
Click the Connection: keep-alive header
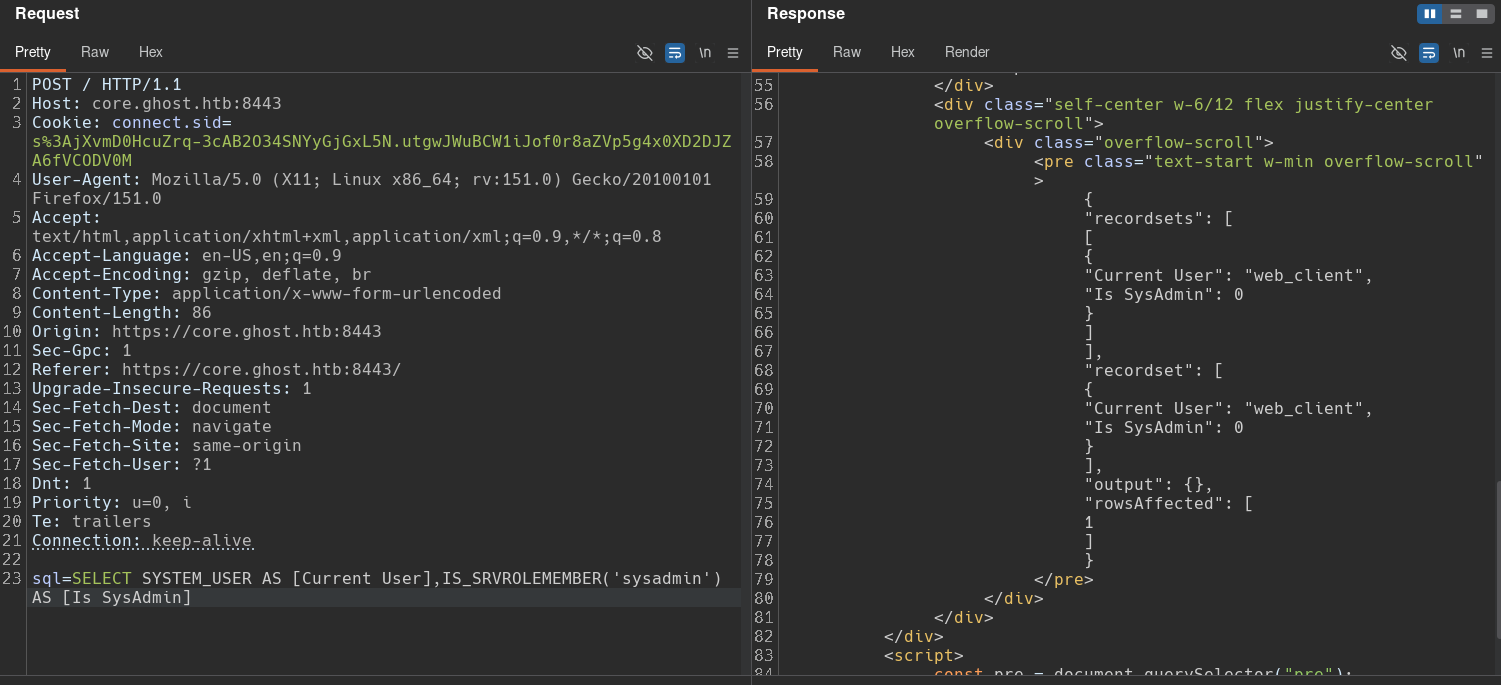coord(142,541)
